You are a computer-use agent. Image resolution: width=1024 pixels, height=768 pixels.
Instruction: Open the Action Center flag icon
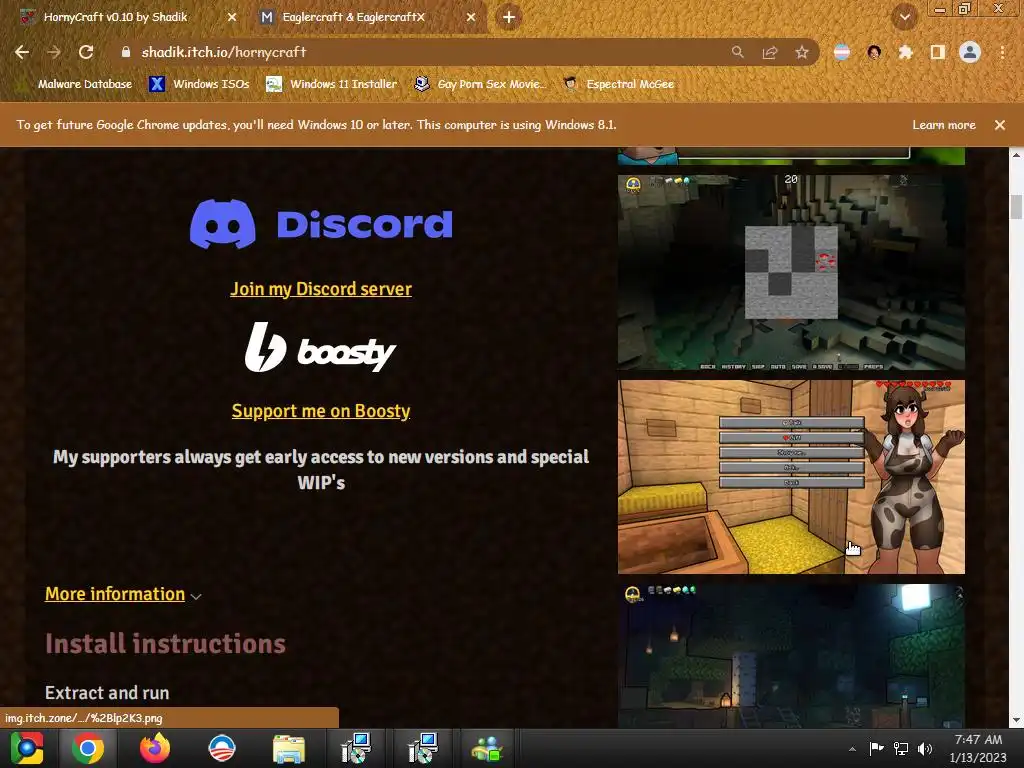pyautogui.click(x=876, y=748)
